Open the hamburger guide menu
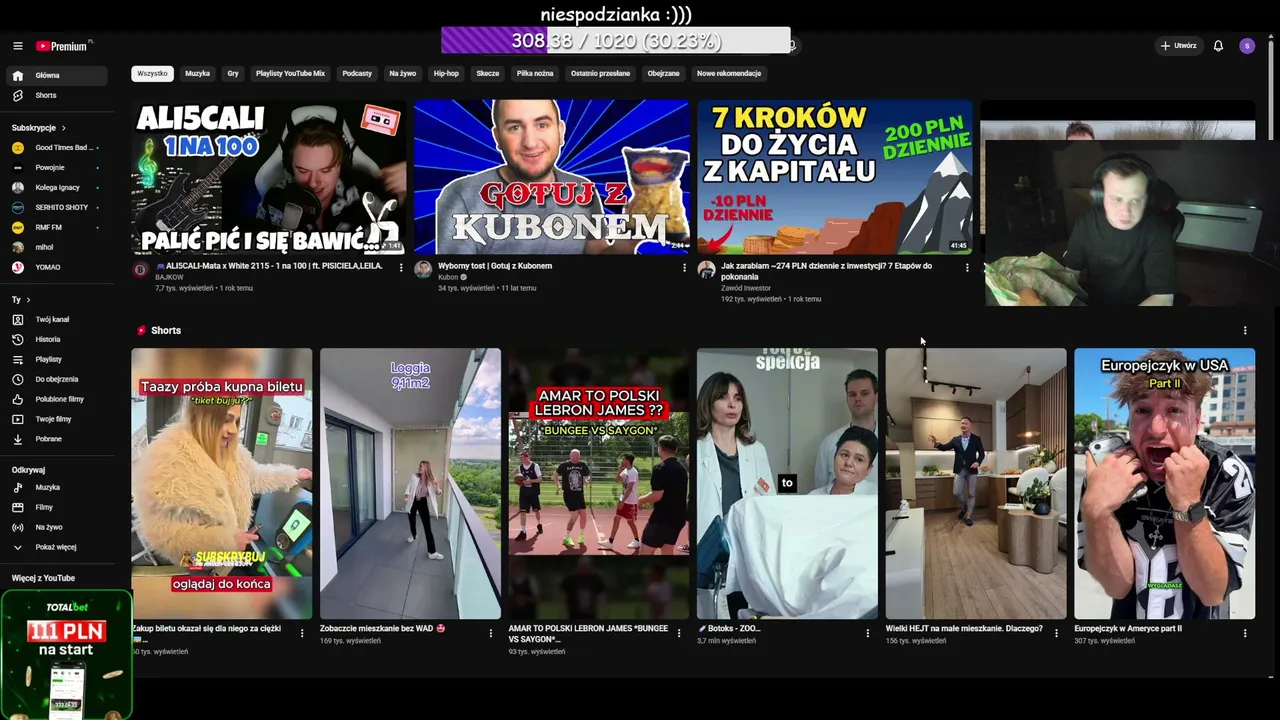1280x720 pixels. [17, 46]
